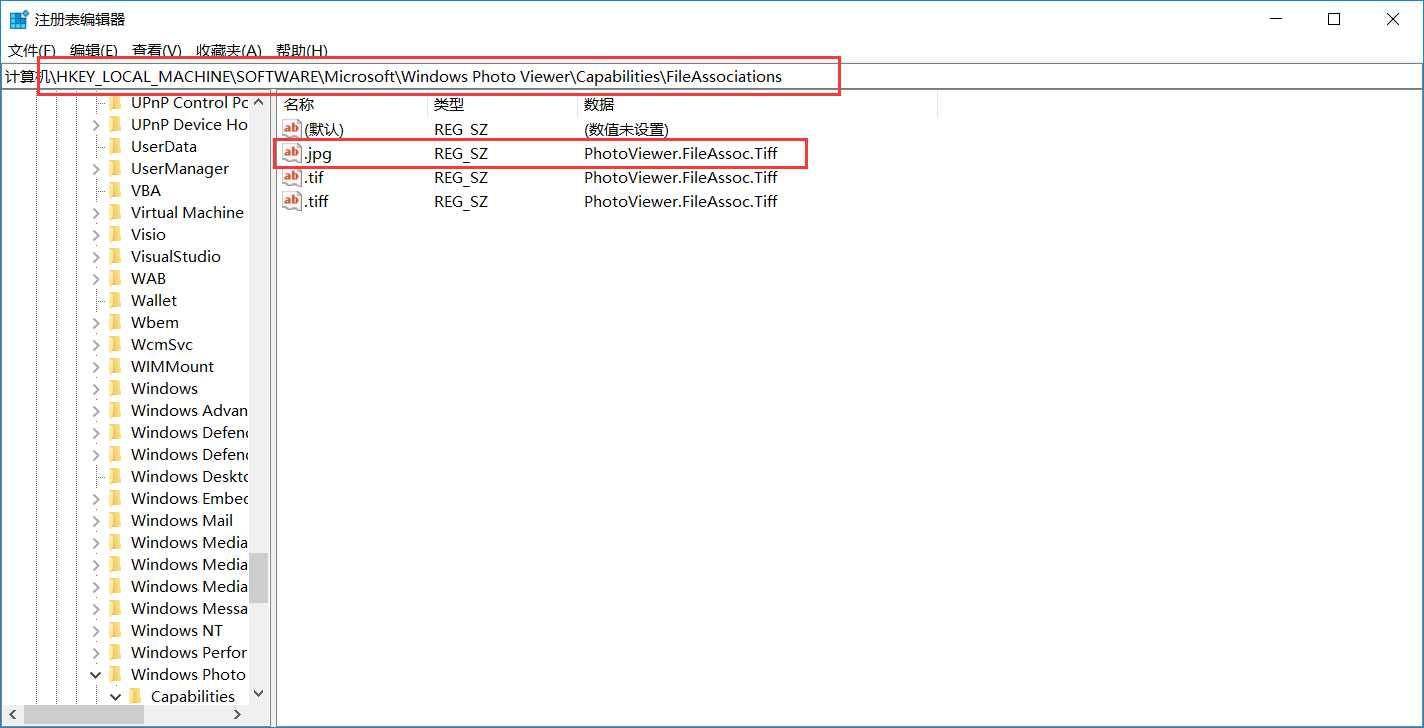Select the Windows Advan tree key
Viewport: 1424px width, 728px height.
189,410
